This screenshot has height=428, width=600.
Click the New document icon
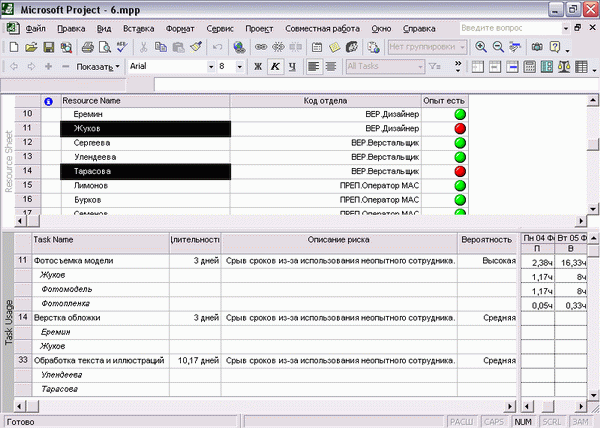click(14, 47)
